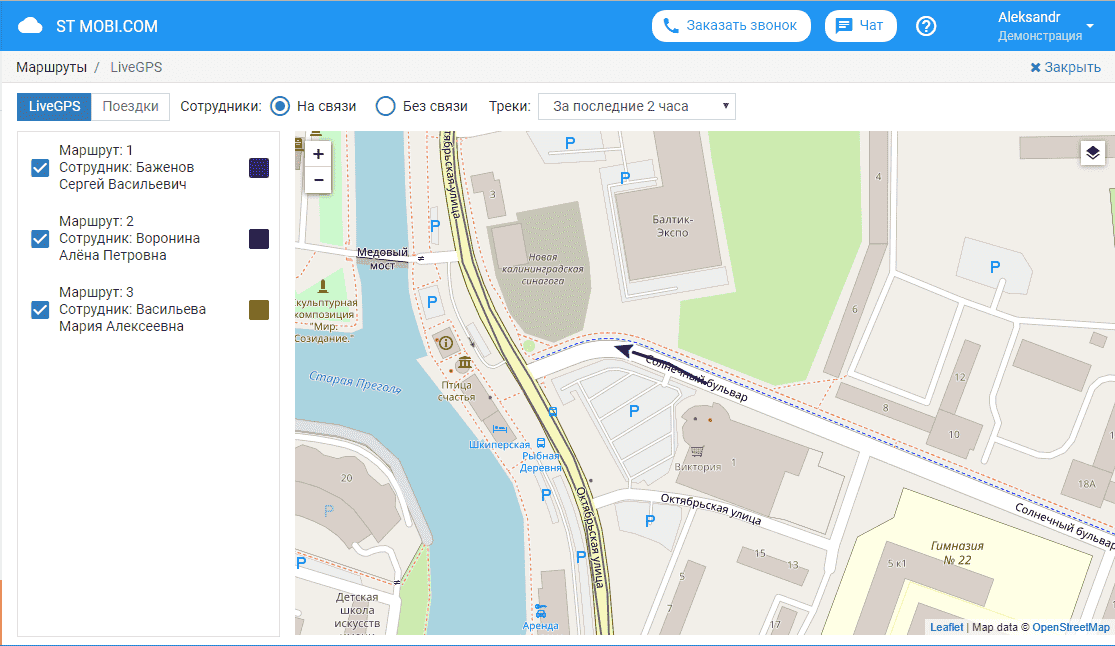Go to Маршруты breadcrumb link

point(50,67)
